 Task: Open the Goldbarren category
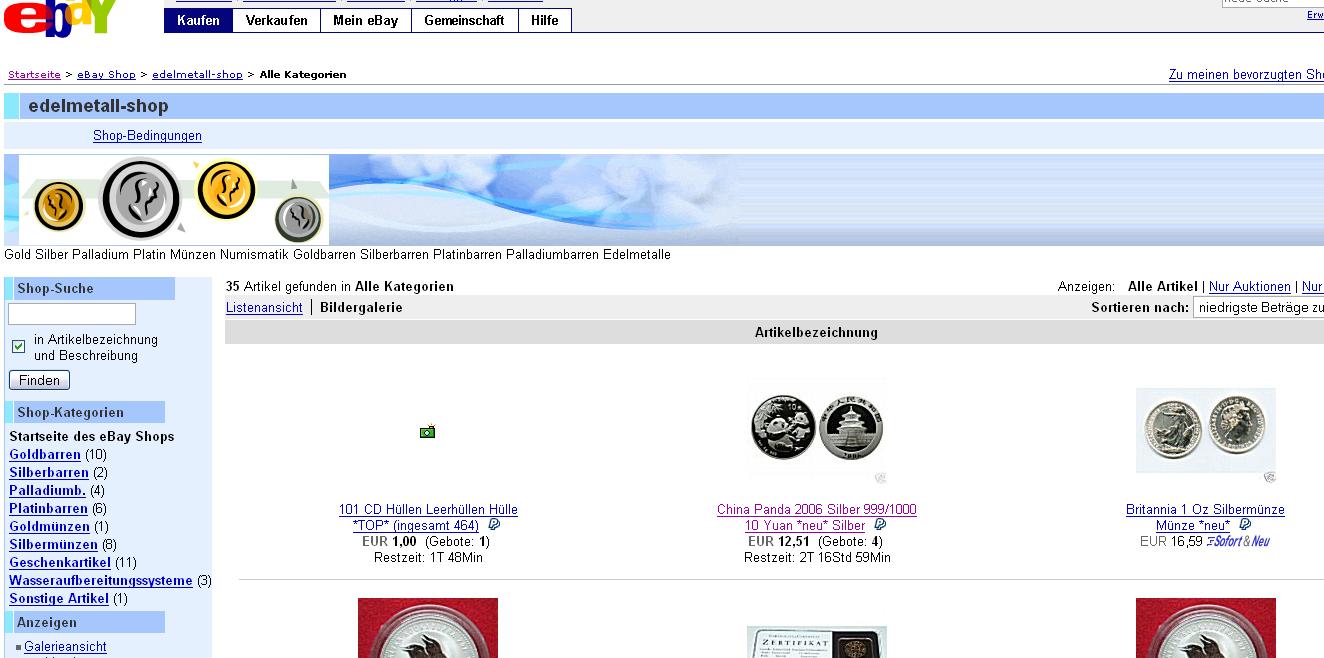[44, 455]
